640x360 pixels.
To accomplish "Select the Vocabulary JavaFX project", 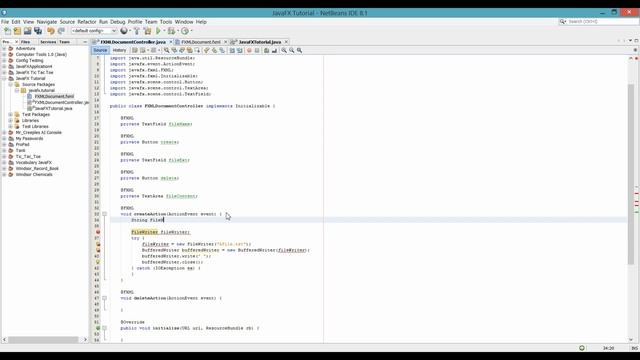I will 33,162.
